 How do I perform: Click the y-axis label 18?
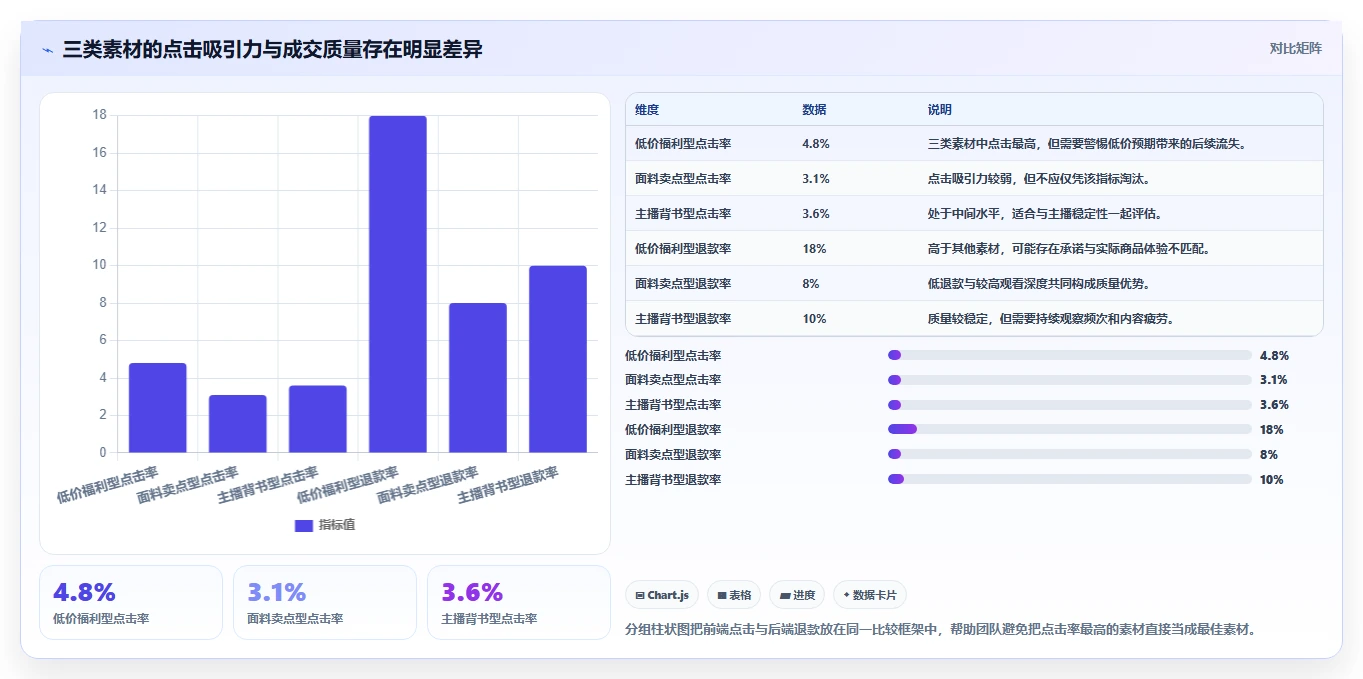[x=99, y=115]
